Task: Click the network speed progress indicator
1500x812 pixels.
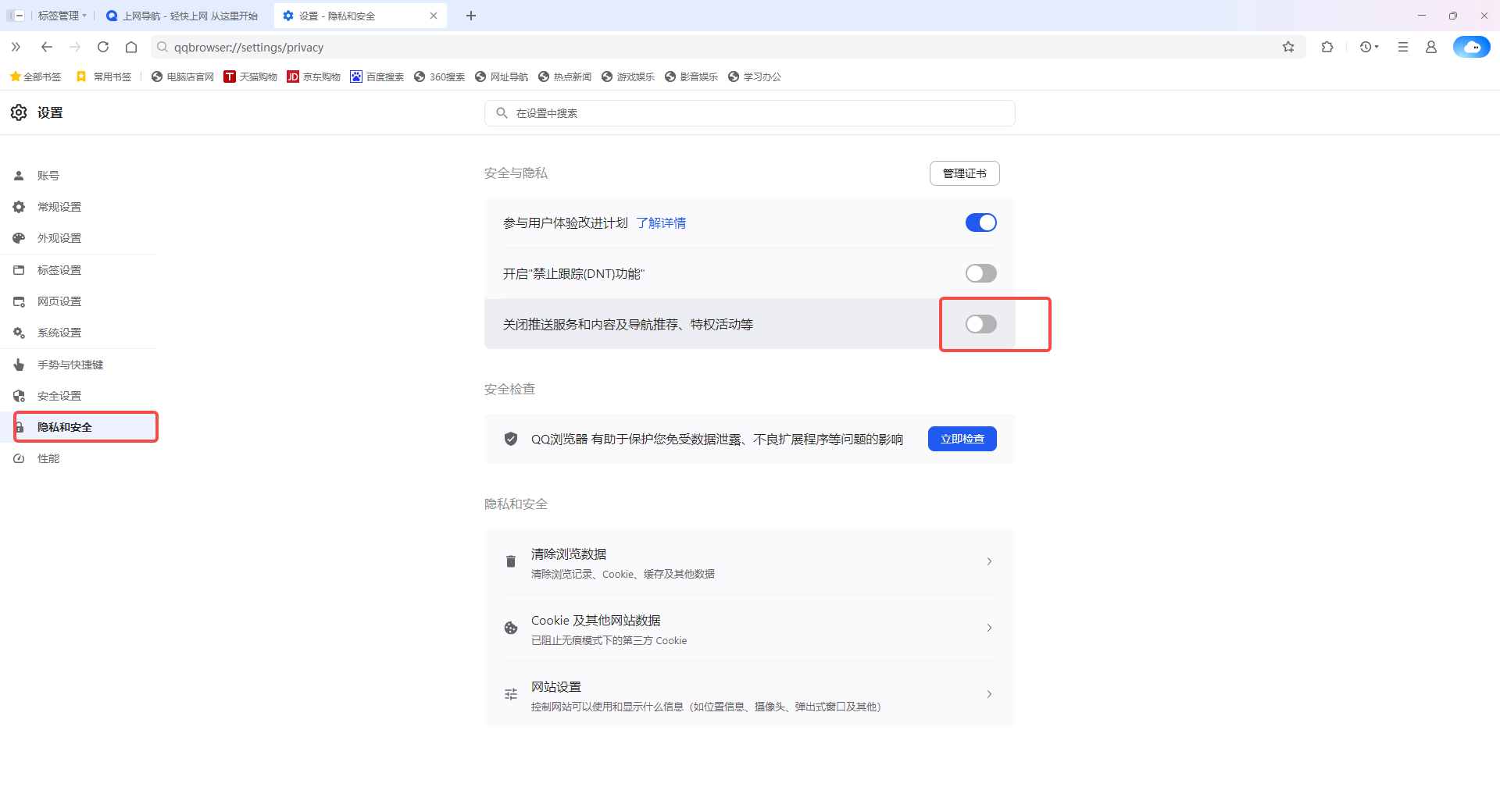Action: coord(1472,47)
